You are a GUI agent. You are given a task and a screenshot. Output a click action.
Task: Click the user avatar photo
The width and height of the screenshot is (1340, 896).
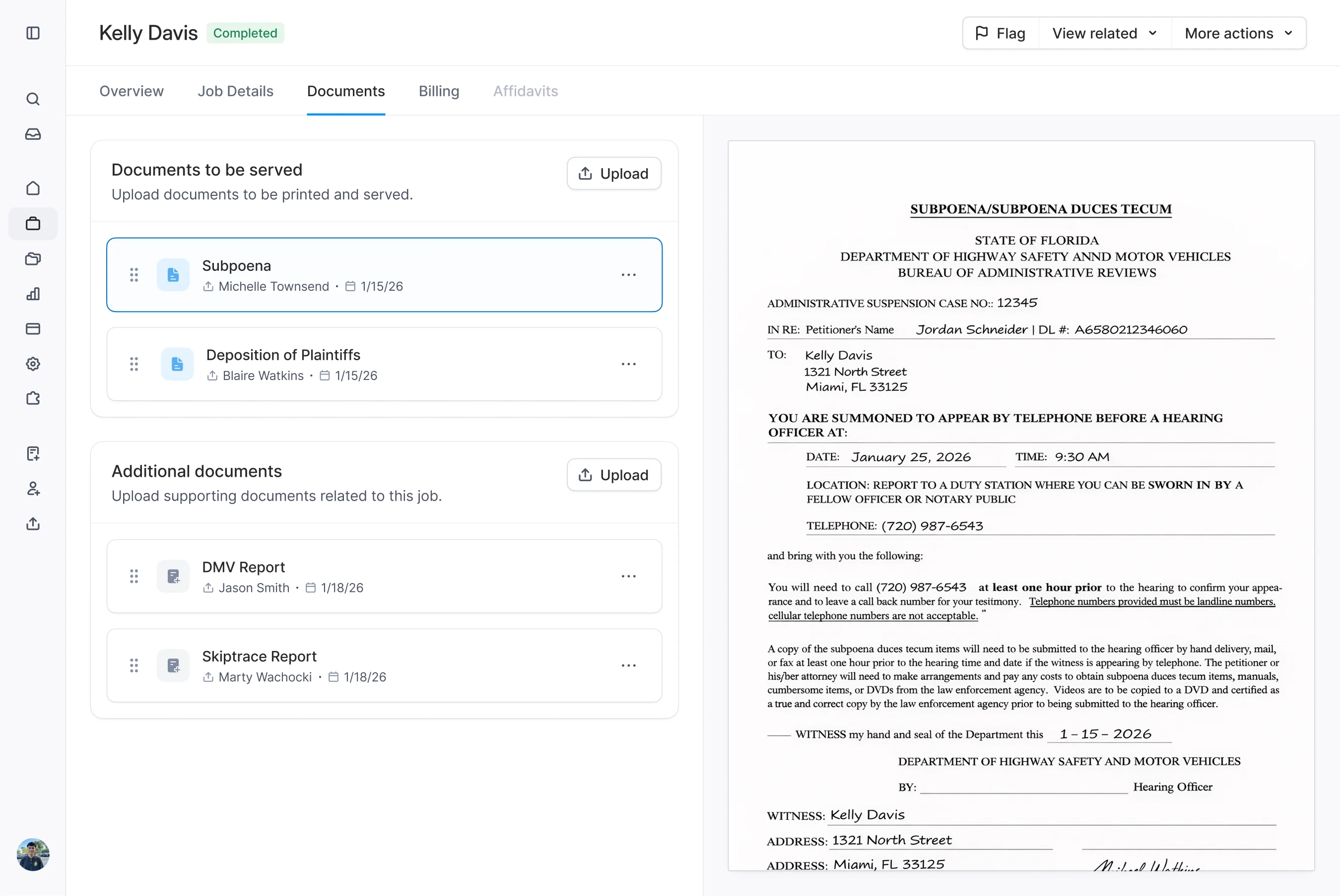[33, 854]
